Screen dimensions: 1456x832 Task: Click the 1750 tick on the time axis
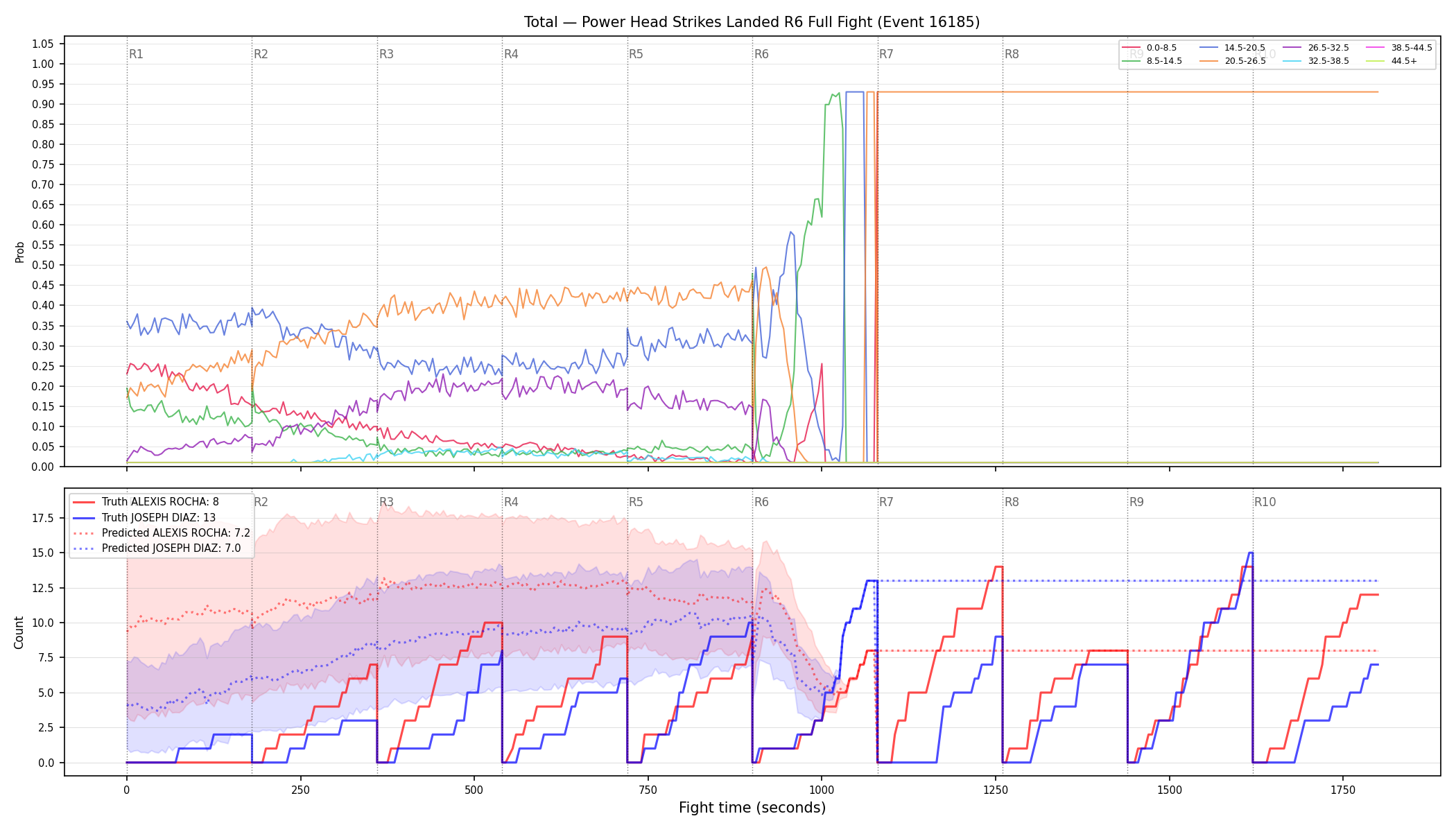(1343, 790)
